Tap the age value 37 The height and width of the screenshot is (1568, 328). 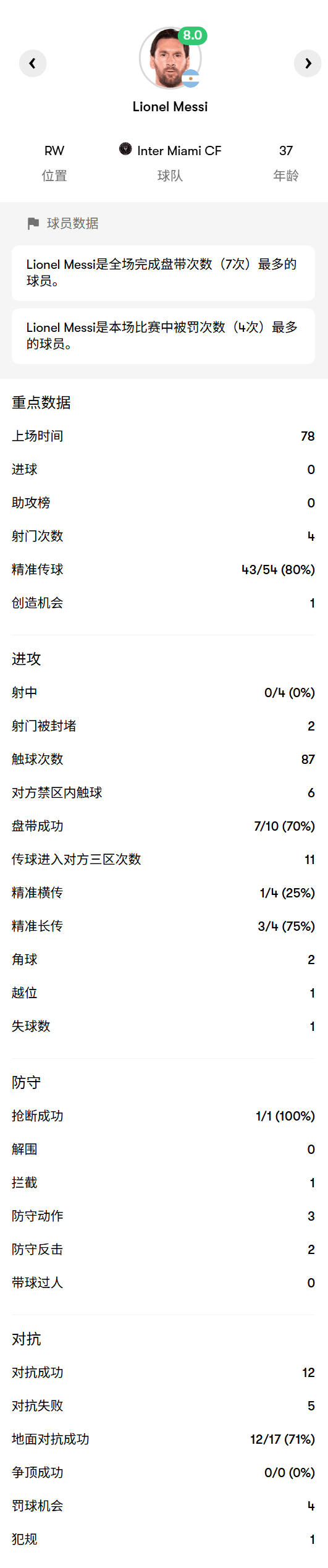click(286, 151)
